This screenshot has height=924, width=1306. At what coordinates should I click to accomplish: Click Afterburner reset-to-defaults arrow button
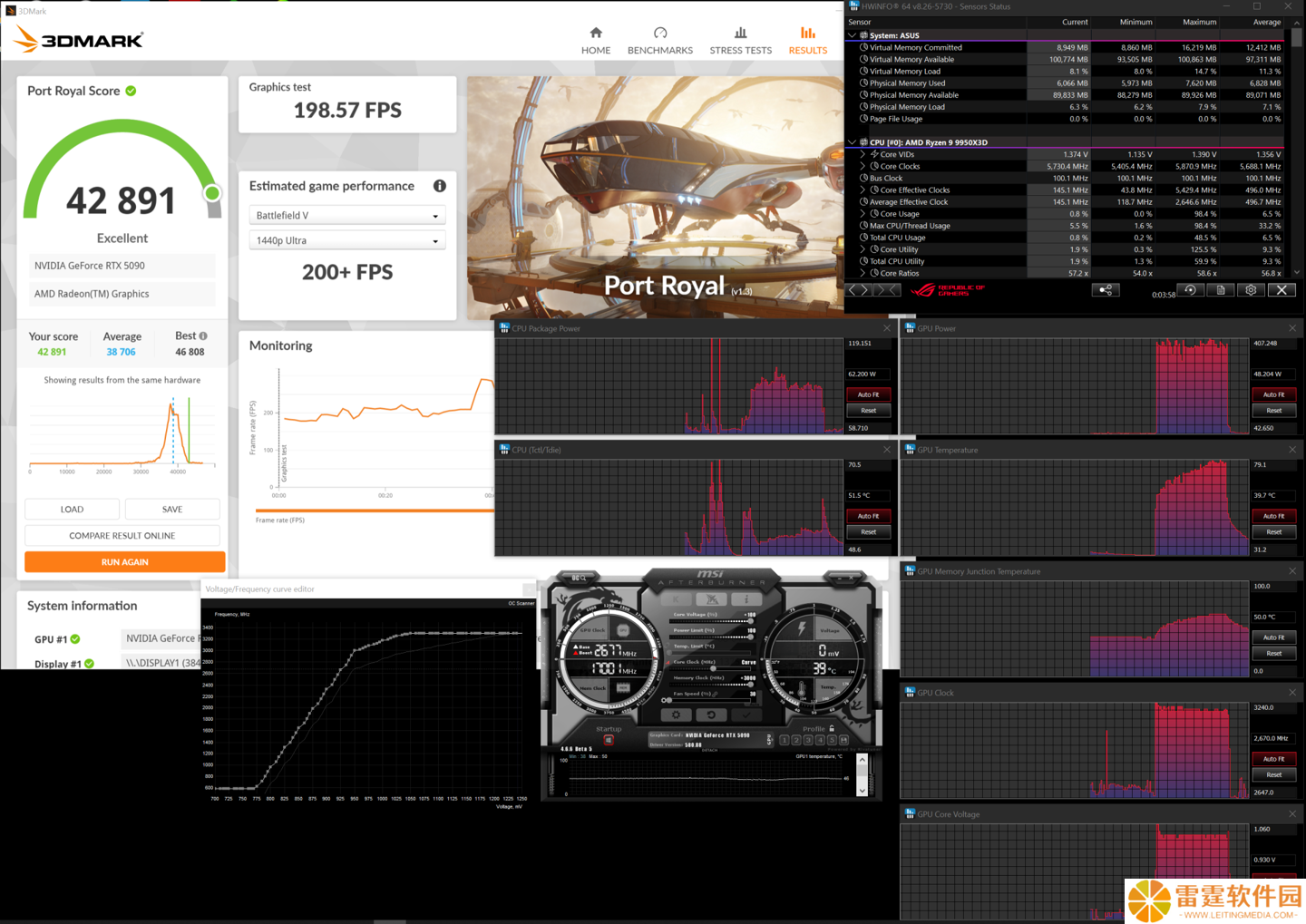tap(711, 715)
